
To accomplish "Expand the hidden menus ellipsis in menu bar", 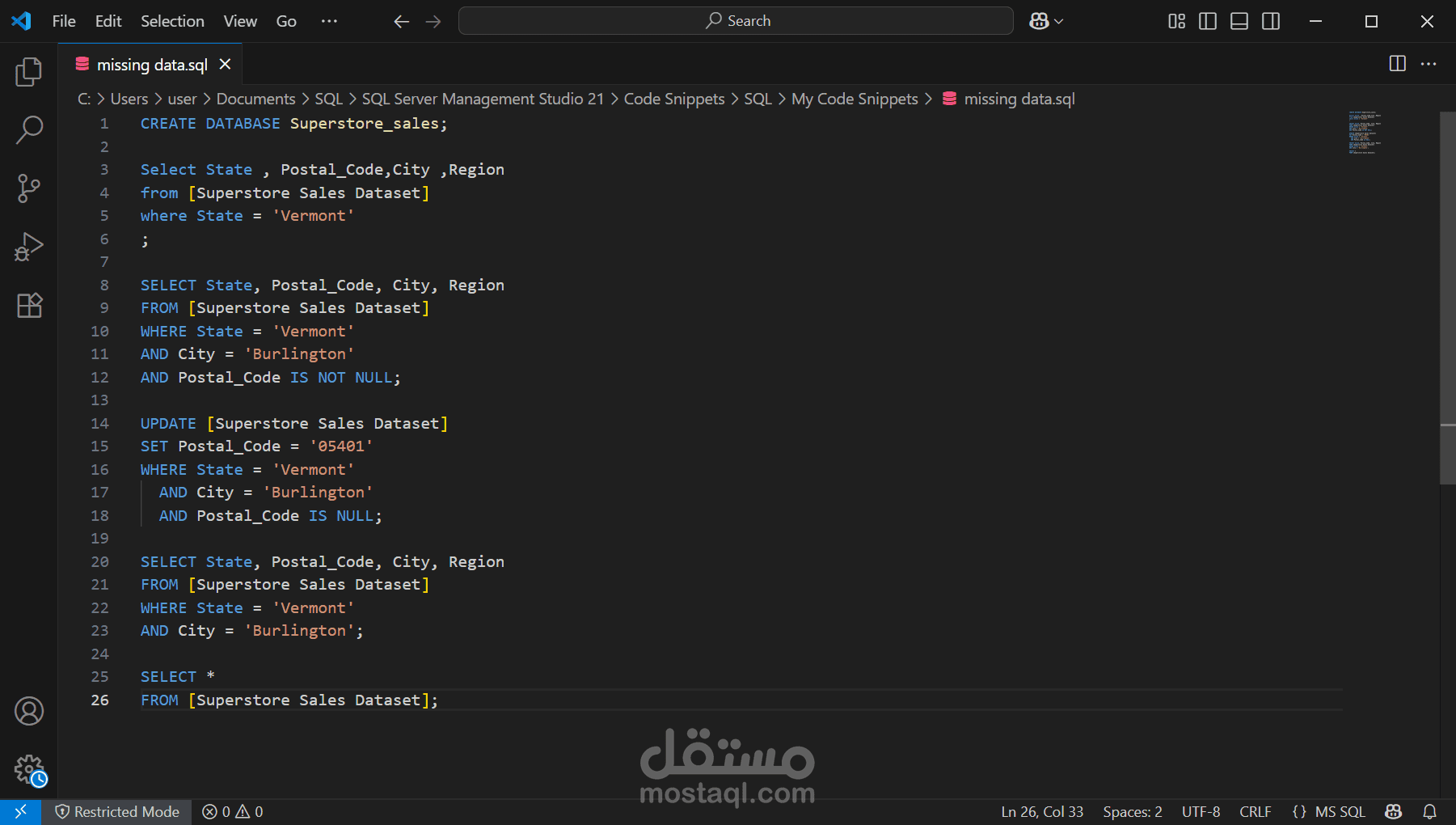I will tap(329, 21).
